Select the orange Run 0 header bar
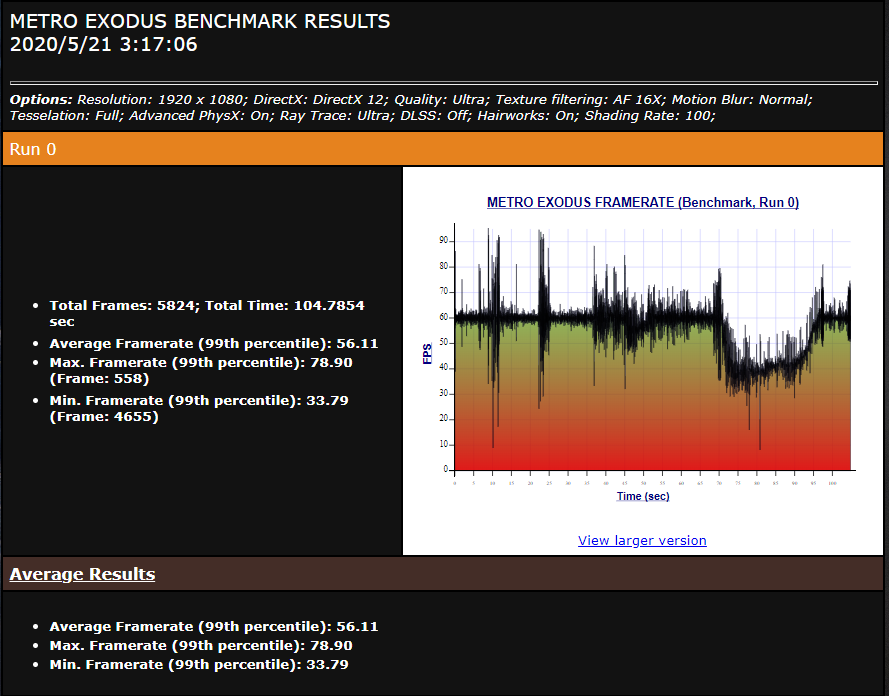The width and height of the screenshot is (889, 696). point(442,149)
